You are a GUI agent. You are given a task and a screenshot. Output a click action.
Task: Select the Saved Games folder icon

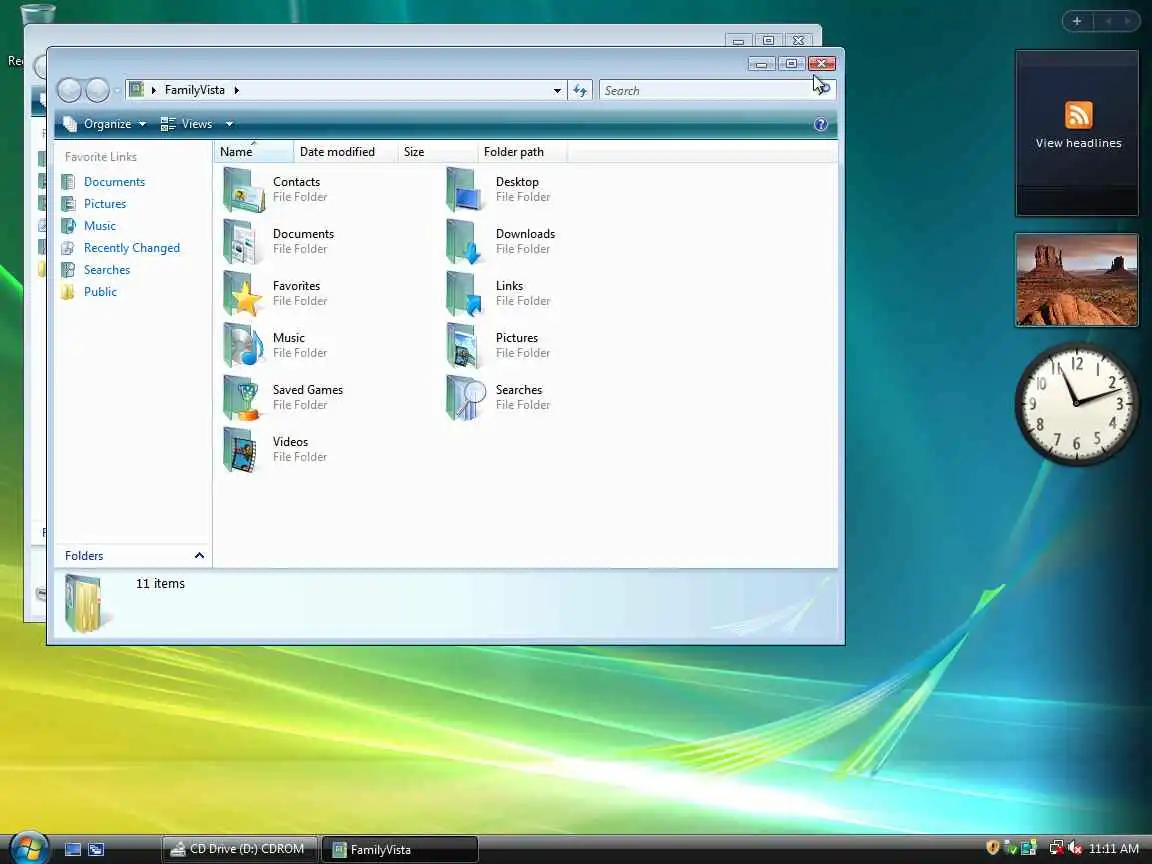point(243,397)
